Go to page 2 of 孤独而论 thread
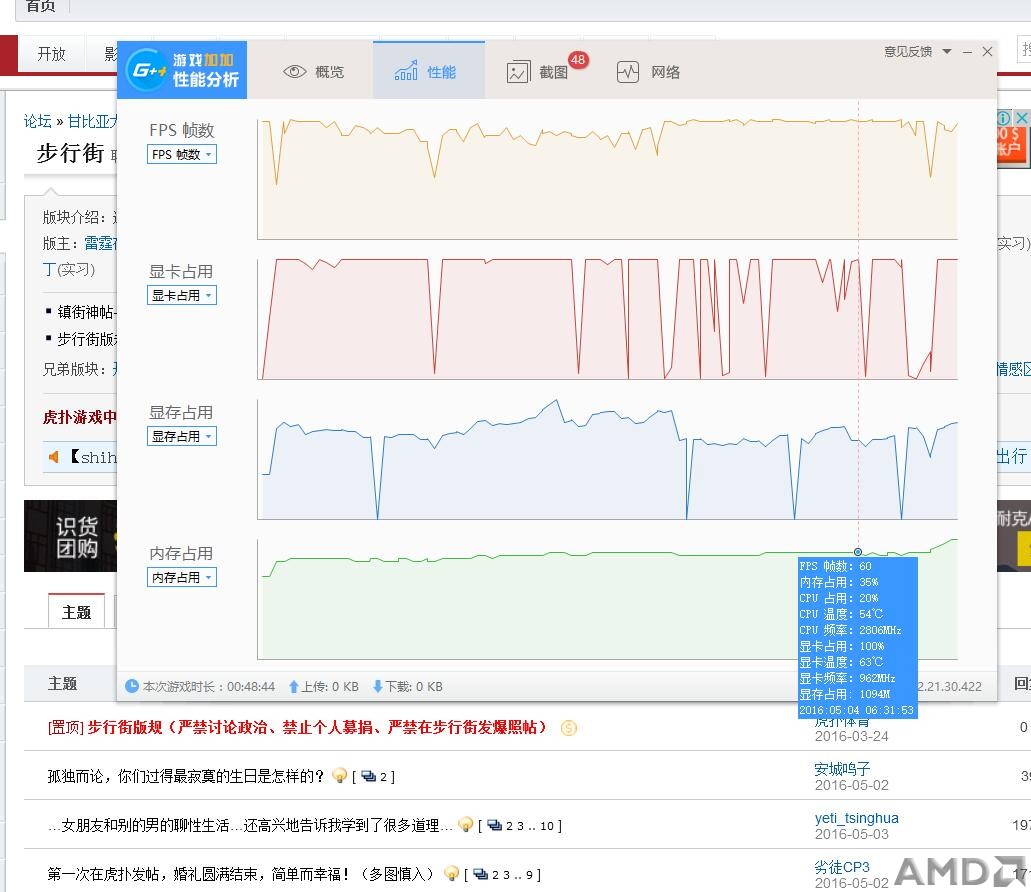This screenshot has height=892, width=1031. pyautogui.click(x=383, y=777)
